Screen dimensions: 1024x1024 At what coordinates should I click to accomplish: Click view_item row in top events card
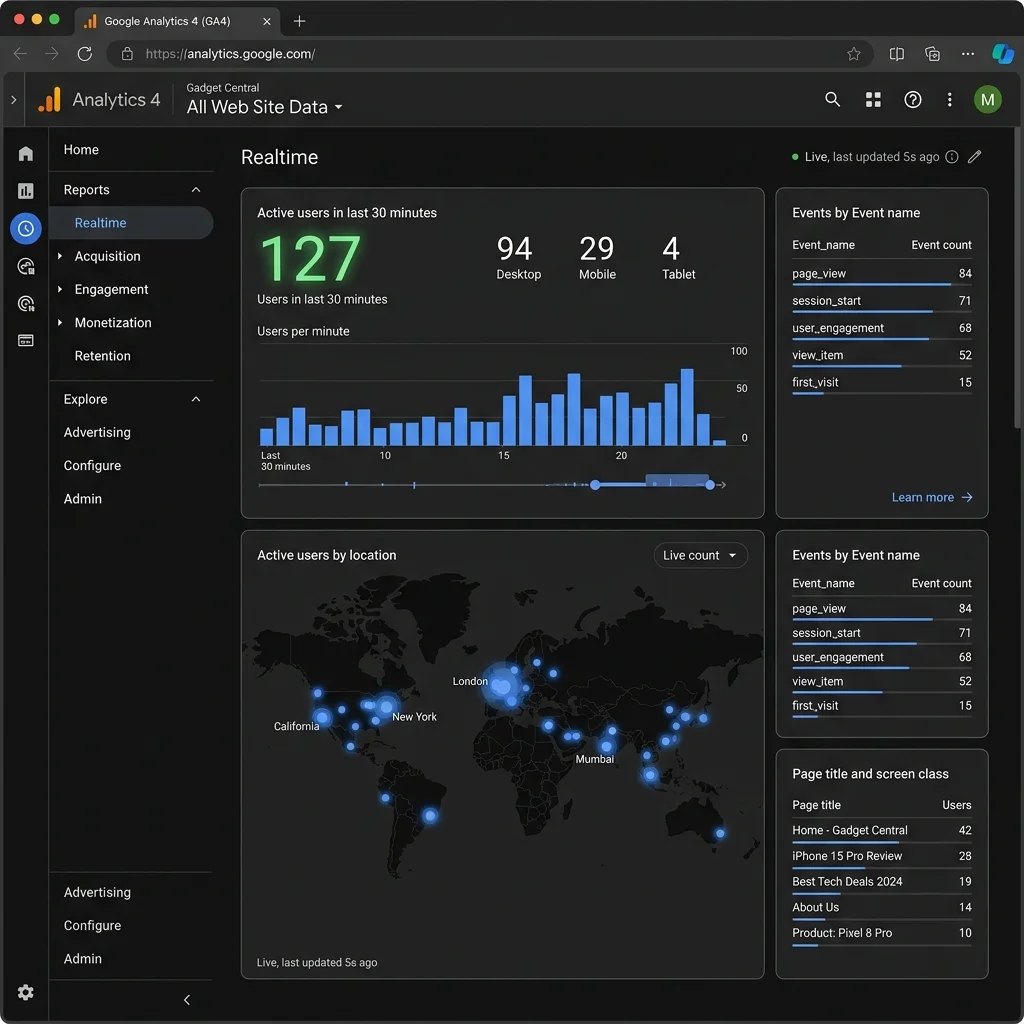(882, 356)
